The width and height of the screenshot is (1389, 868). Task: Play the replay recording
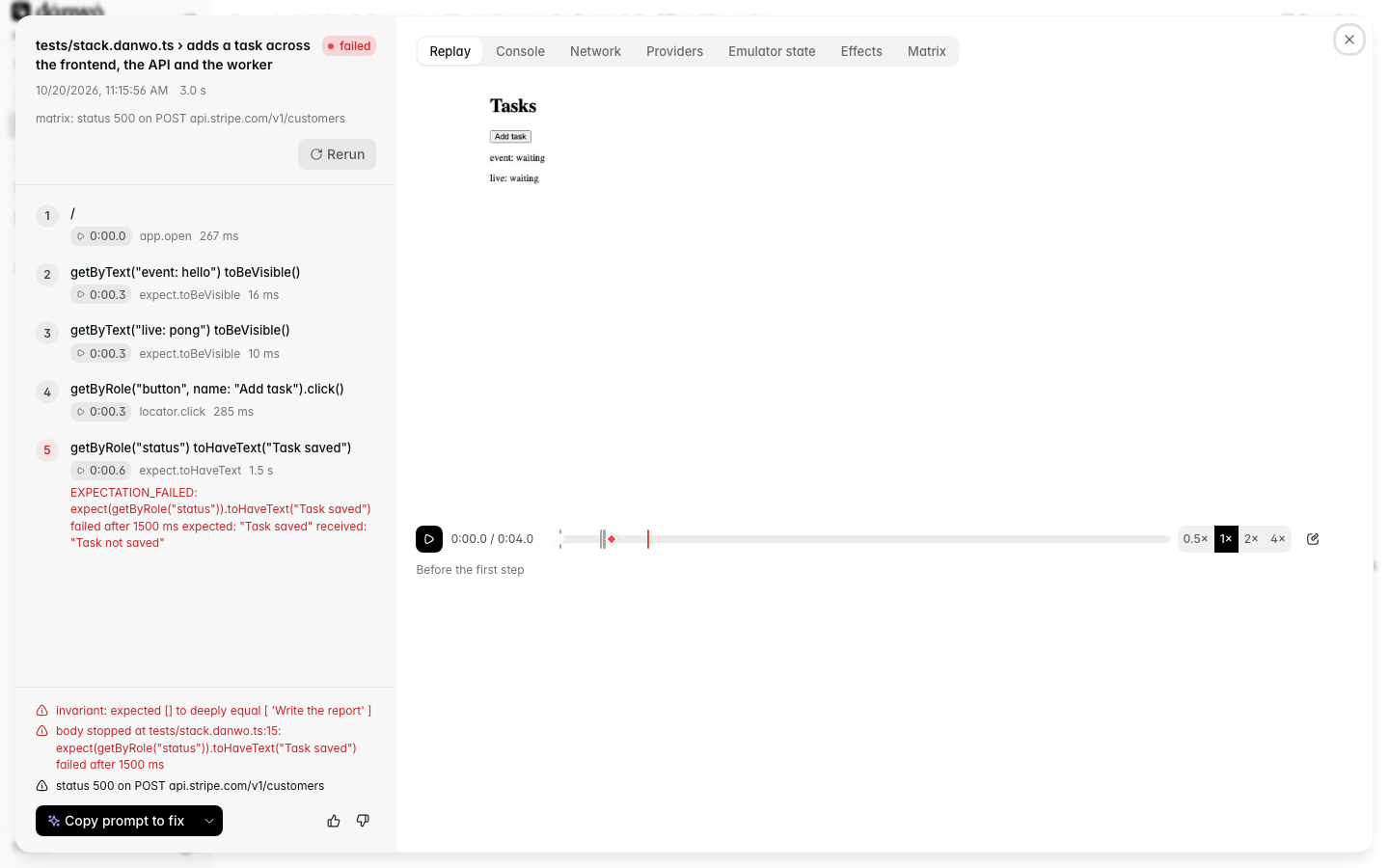[429, 539]
